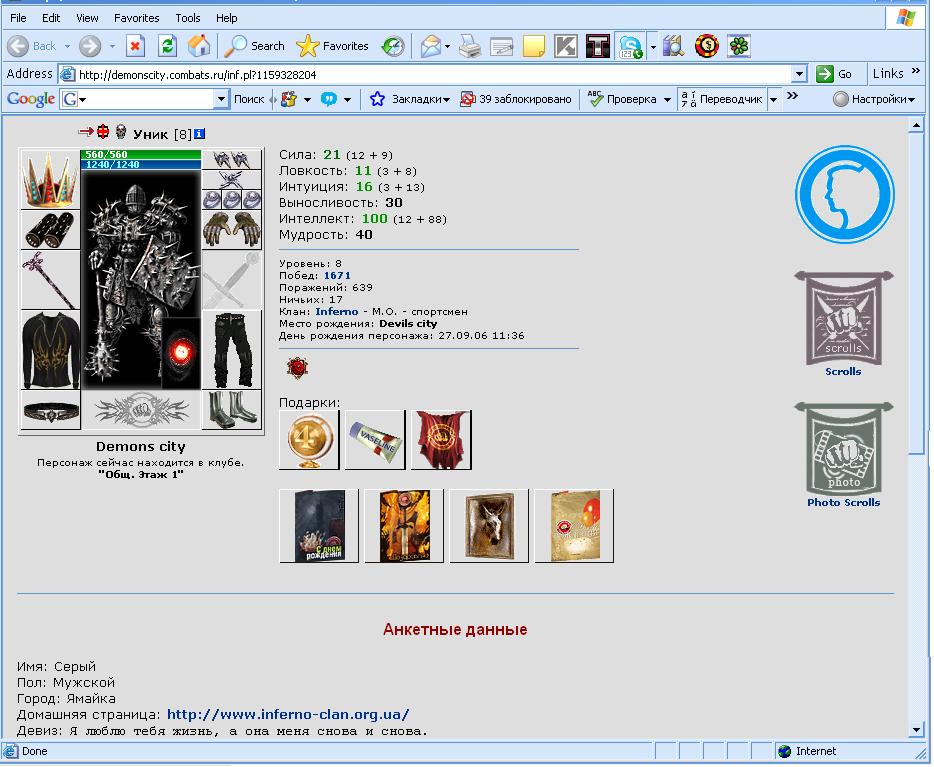Image resolution: width=934 pixels, height=767 pixels.
Task: Click the black shirt armor slot
Action: pyautogui.click(x=50, y=350)
